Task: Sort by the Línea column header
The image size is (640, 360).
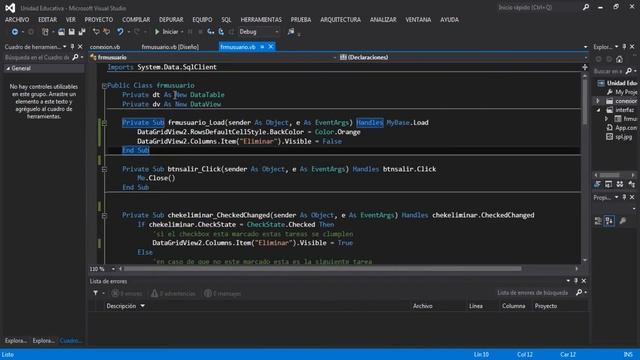Action: point(476,306)
